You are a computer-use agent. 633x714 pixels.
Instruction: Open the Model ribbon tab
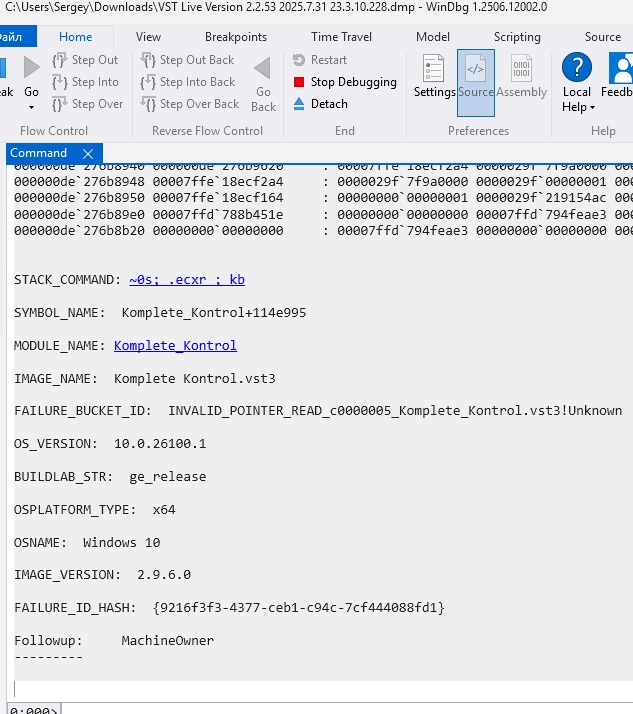coord(433,37)
